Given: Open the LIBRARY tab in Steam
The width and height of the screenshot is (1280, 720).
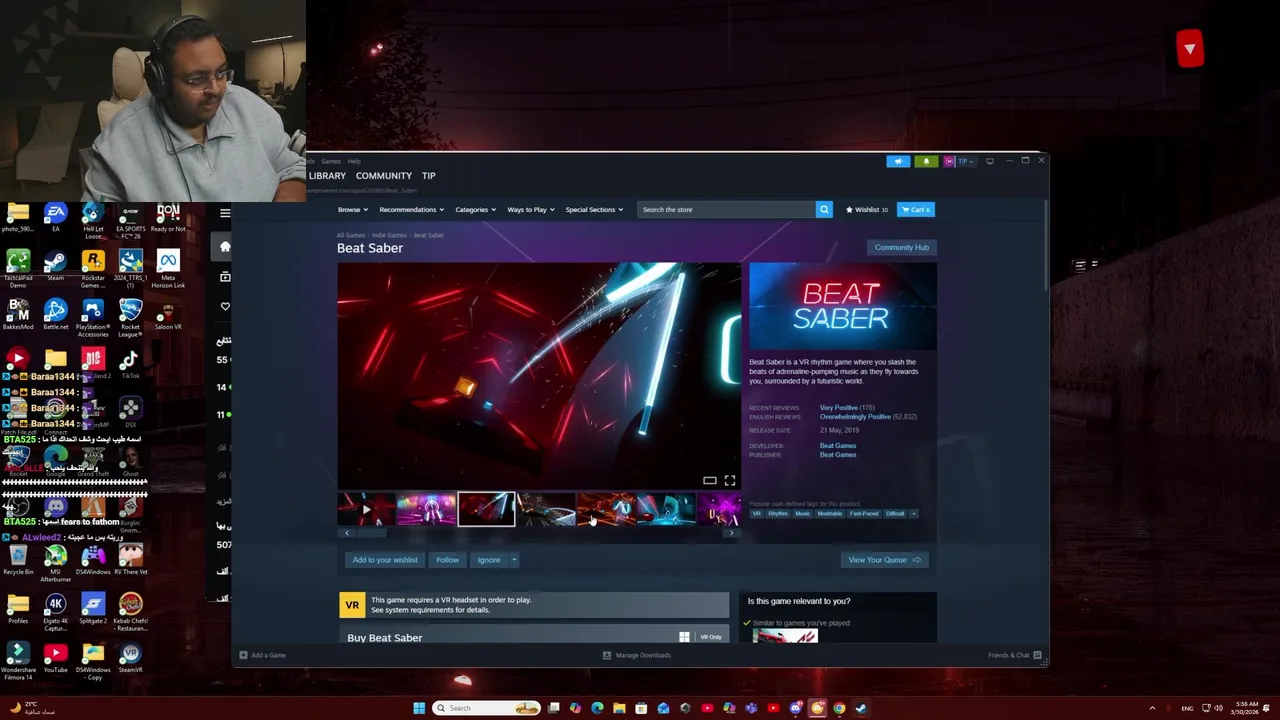Looking at the screenshot, I should (327, 176).
